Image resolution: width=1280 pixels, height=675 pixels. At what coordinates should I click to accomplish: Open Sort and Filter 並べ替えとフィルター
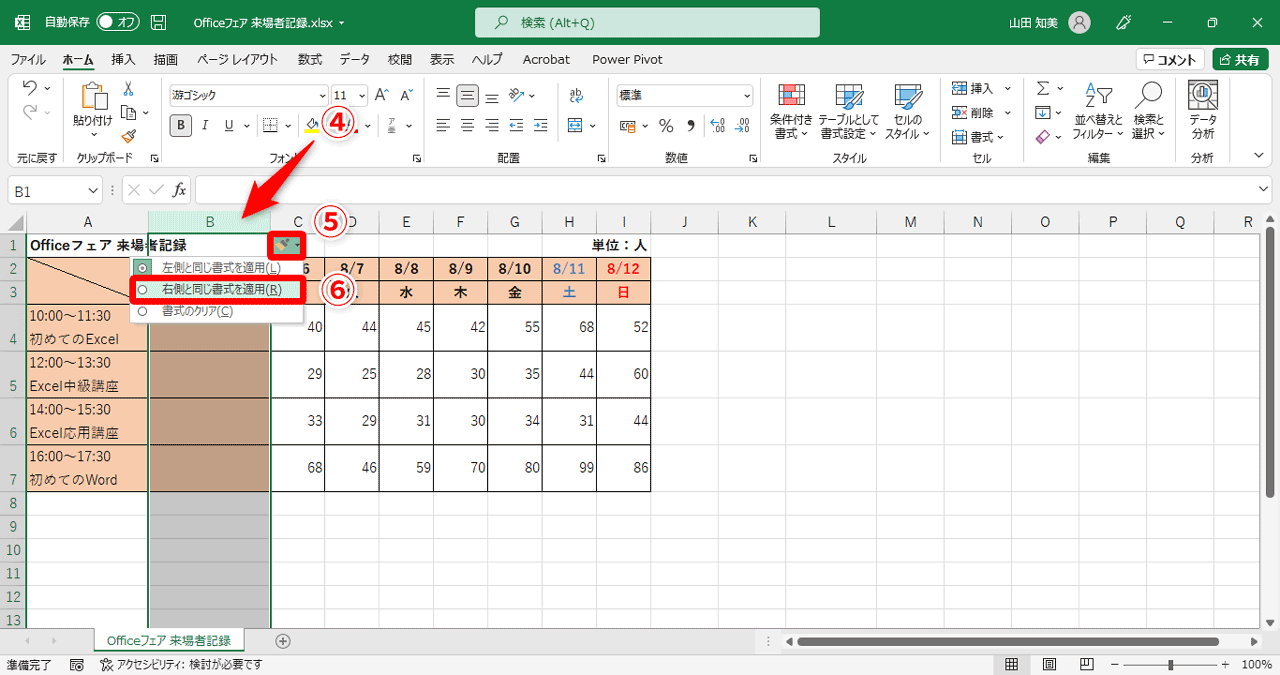(1098, 110)
